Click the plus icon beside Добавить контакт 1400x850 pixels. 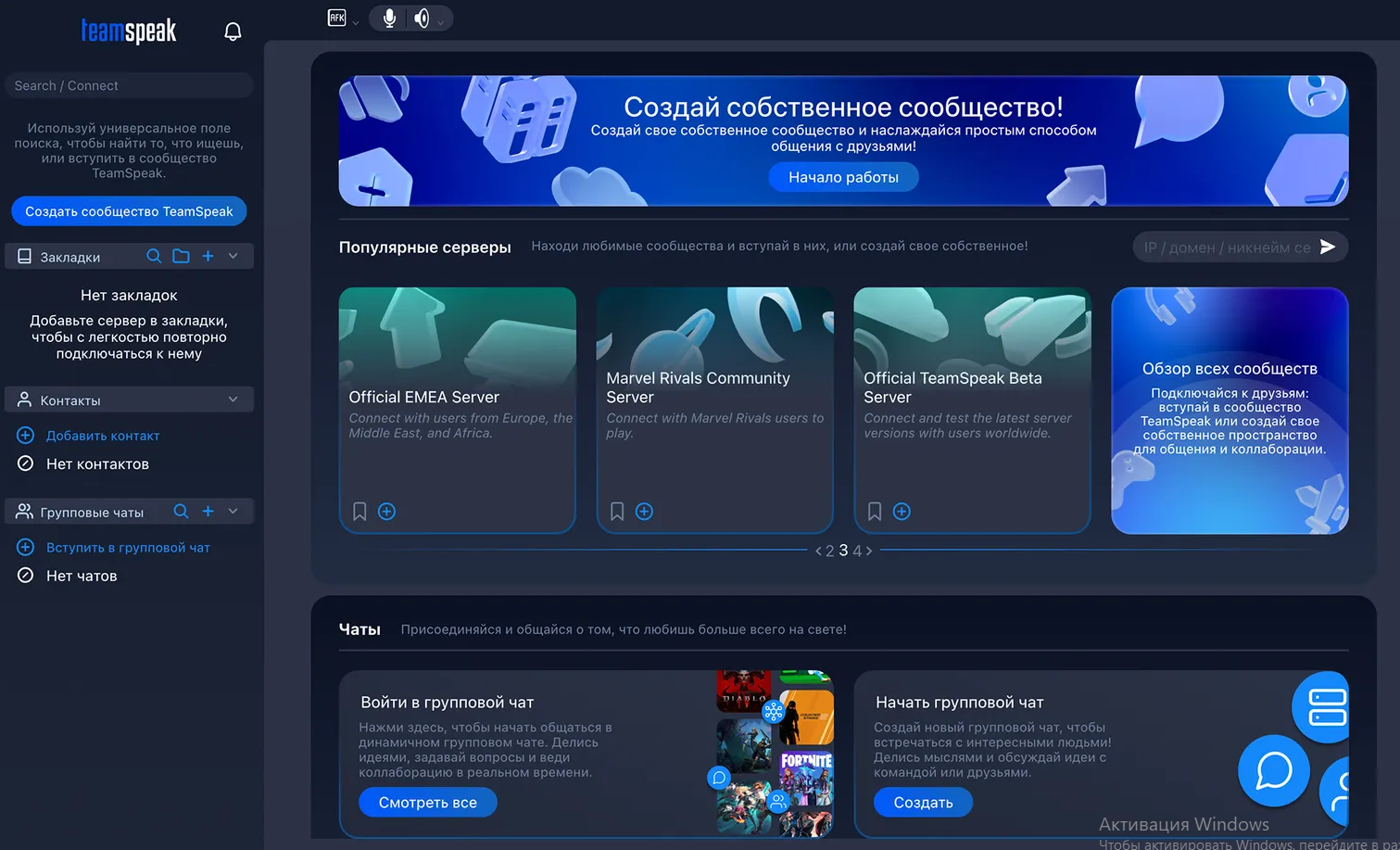26,436
